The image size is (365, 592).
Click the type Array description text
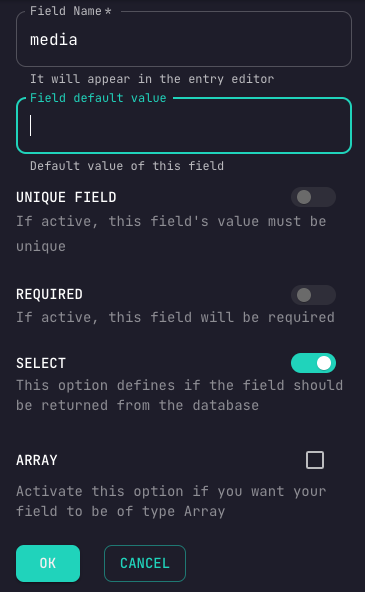point(171,501)
